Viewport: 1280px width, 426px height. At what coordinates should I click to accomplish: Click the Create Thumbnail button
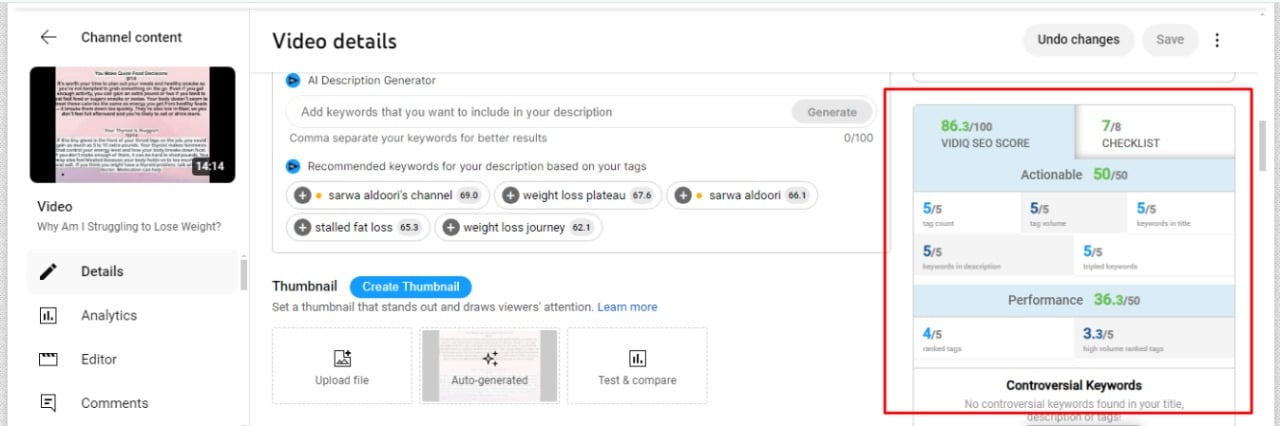410,287
